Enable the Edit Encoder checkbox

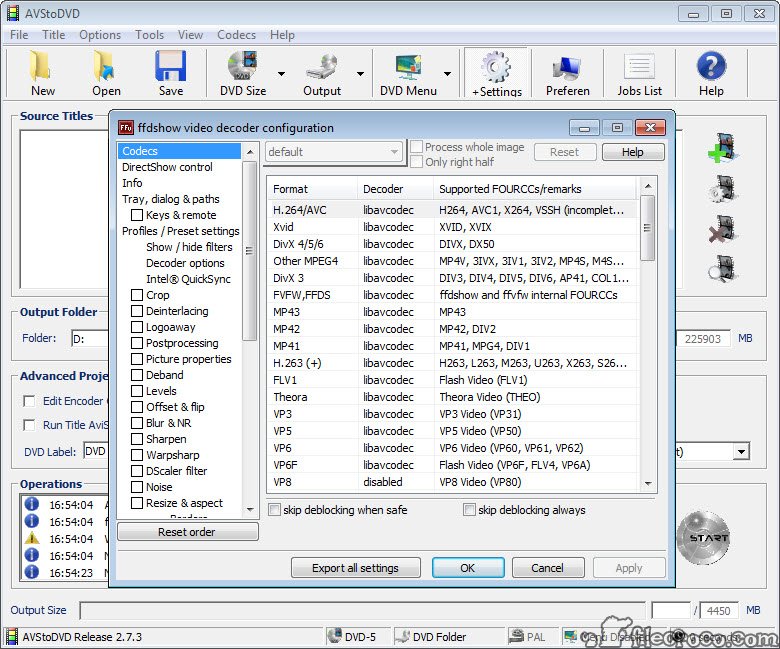[x=29, y=401]
